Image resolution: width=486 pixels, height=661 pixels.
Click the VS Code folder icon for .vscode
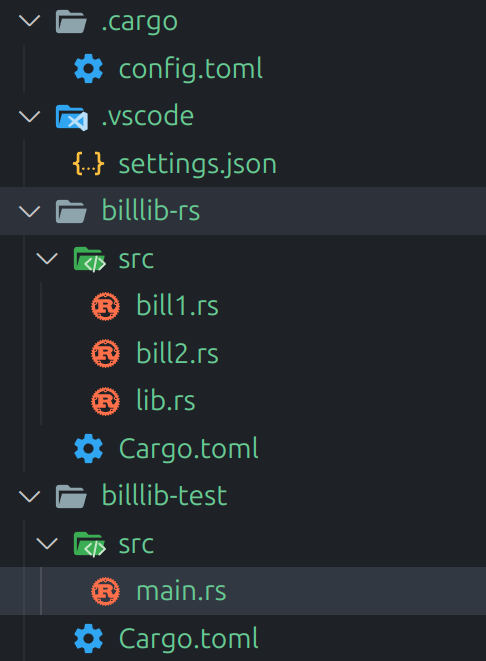[x=72, y=117]
